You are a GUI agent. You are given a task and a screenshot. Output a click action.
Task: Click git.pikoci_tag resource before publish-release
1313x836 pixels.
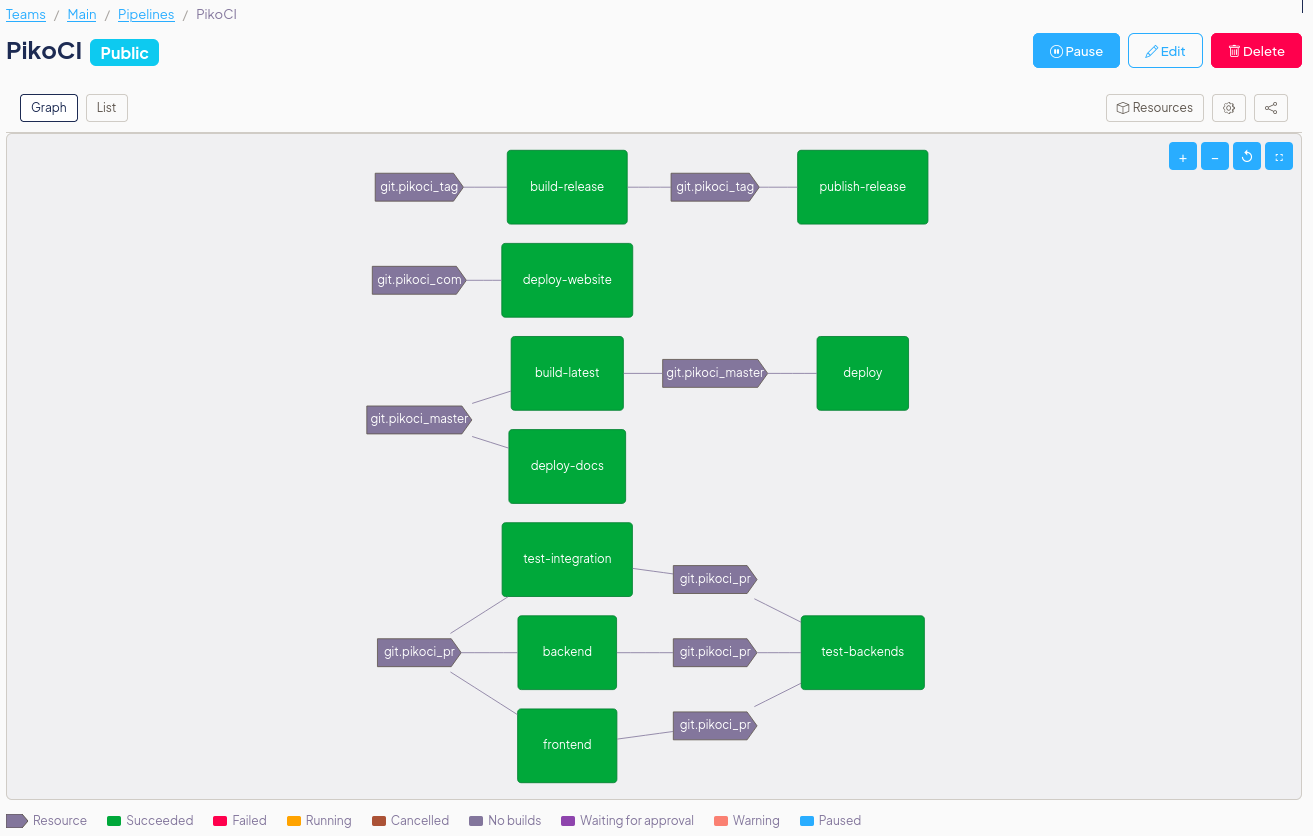(715, 187)
